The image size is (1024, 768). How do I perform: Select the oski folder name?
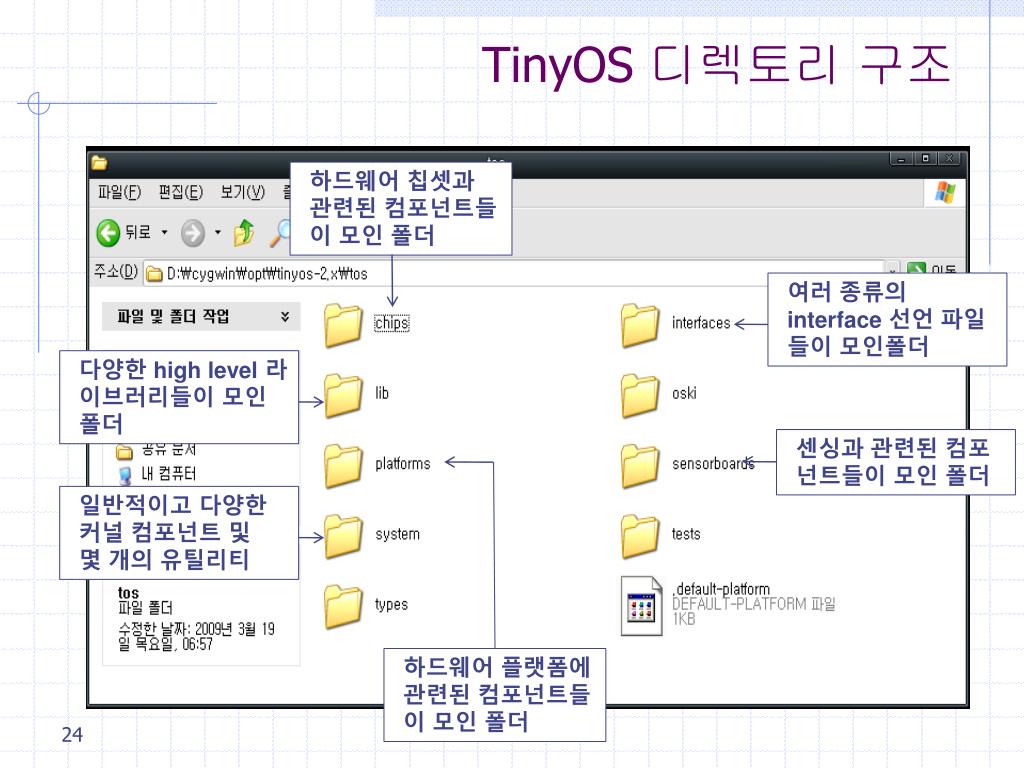[684, 393]
